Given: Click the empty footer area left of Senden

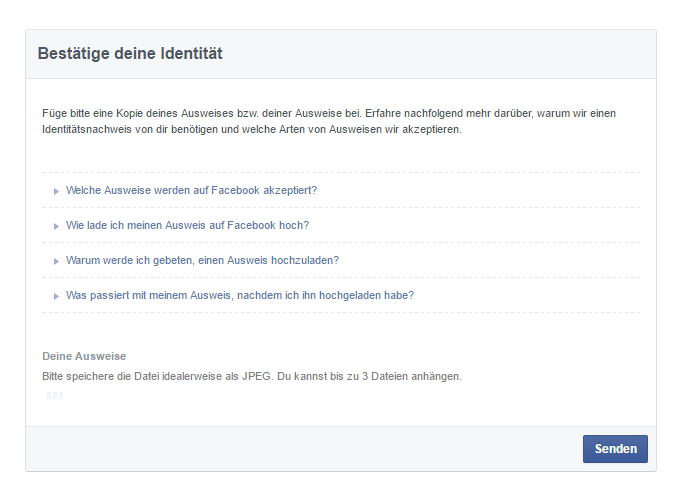Looking at the screenshot, I should [300, 449].
